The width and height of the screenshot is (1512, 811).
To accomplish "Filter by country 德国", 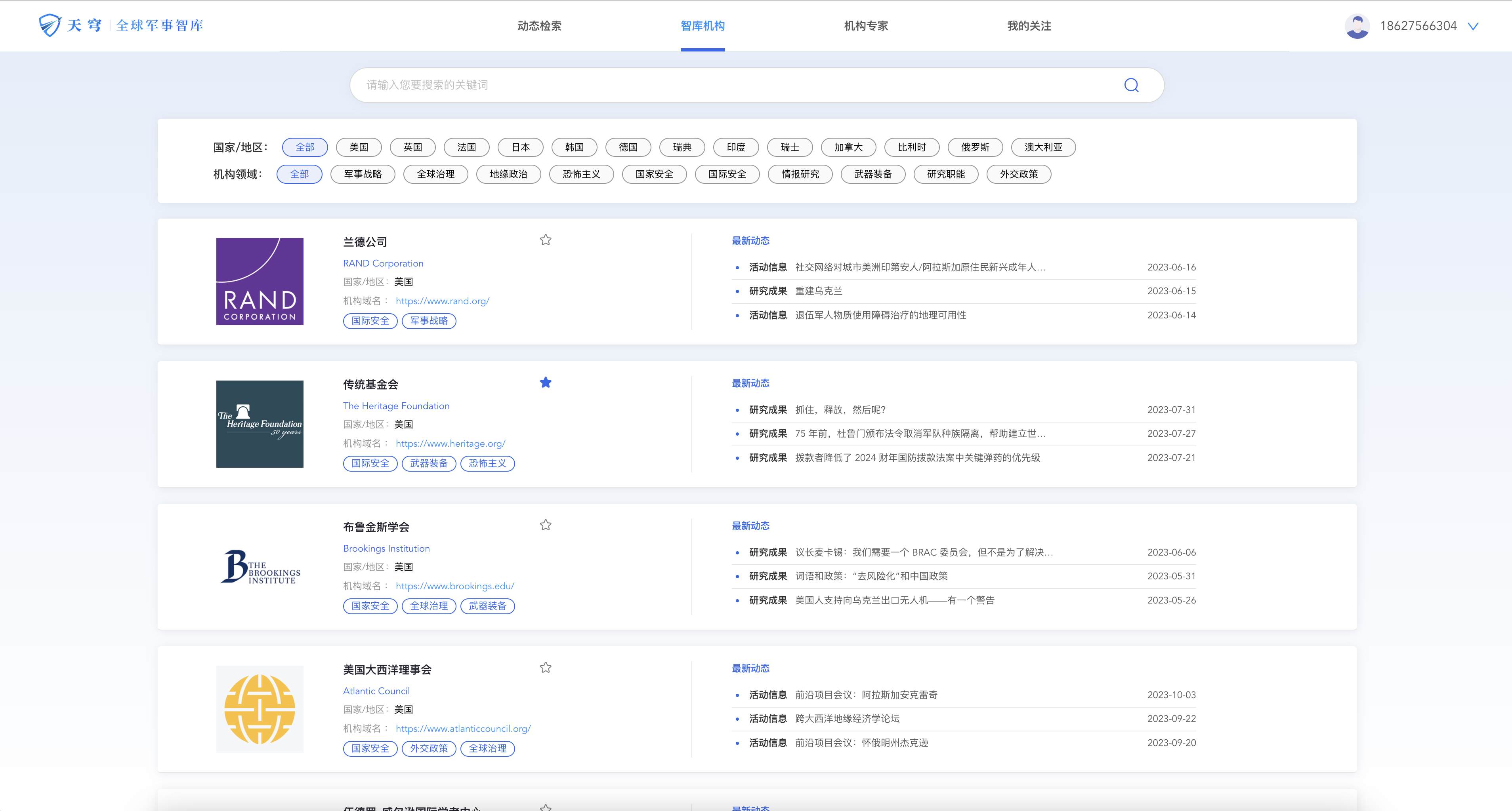I will click(x=629, y=147).
